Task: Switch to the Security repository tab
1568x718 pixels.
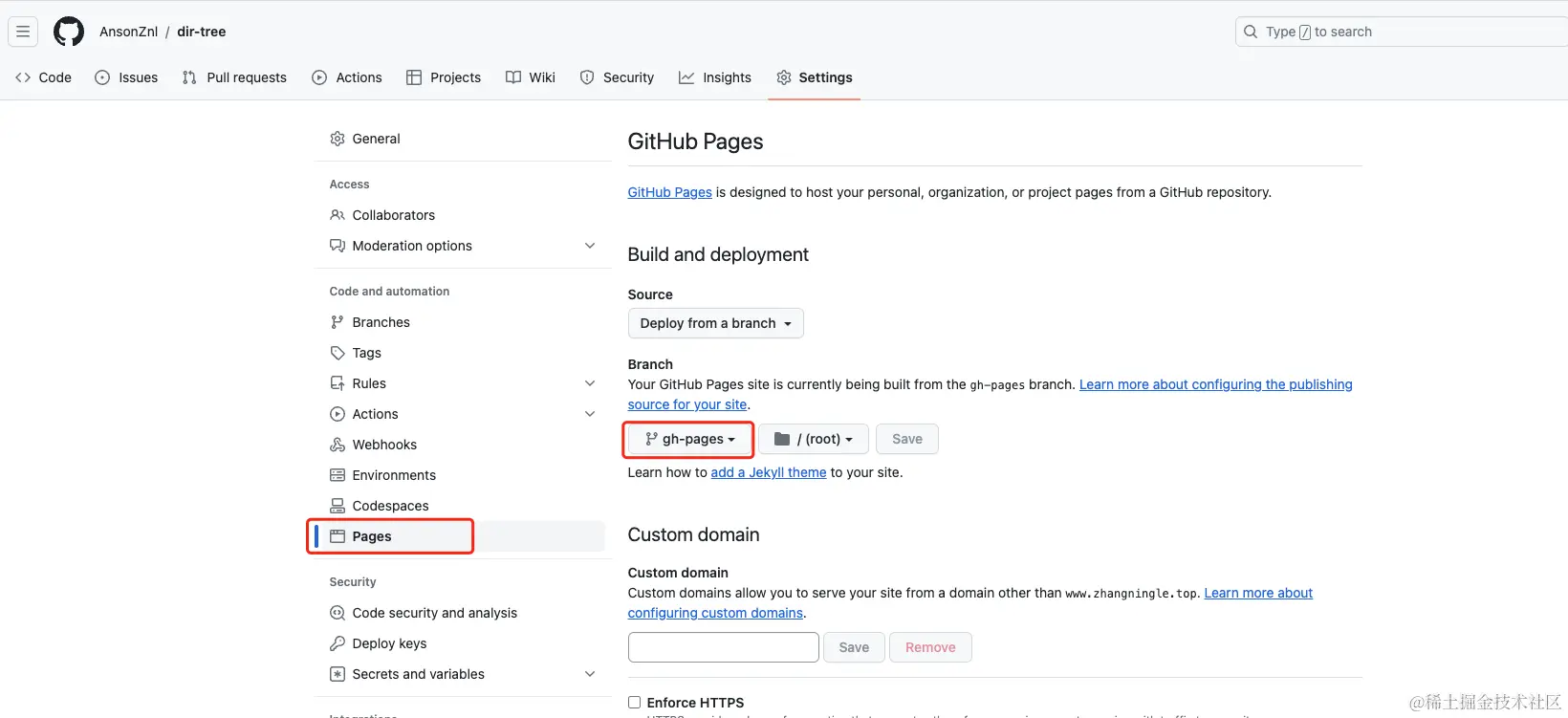Action: (x=617, y=77)
